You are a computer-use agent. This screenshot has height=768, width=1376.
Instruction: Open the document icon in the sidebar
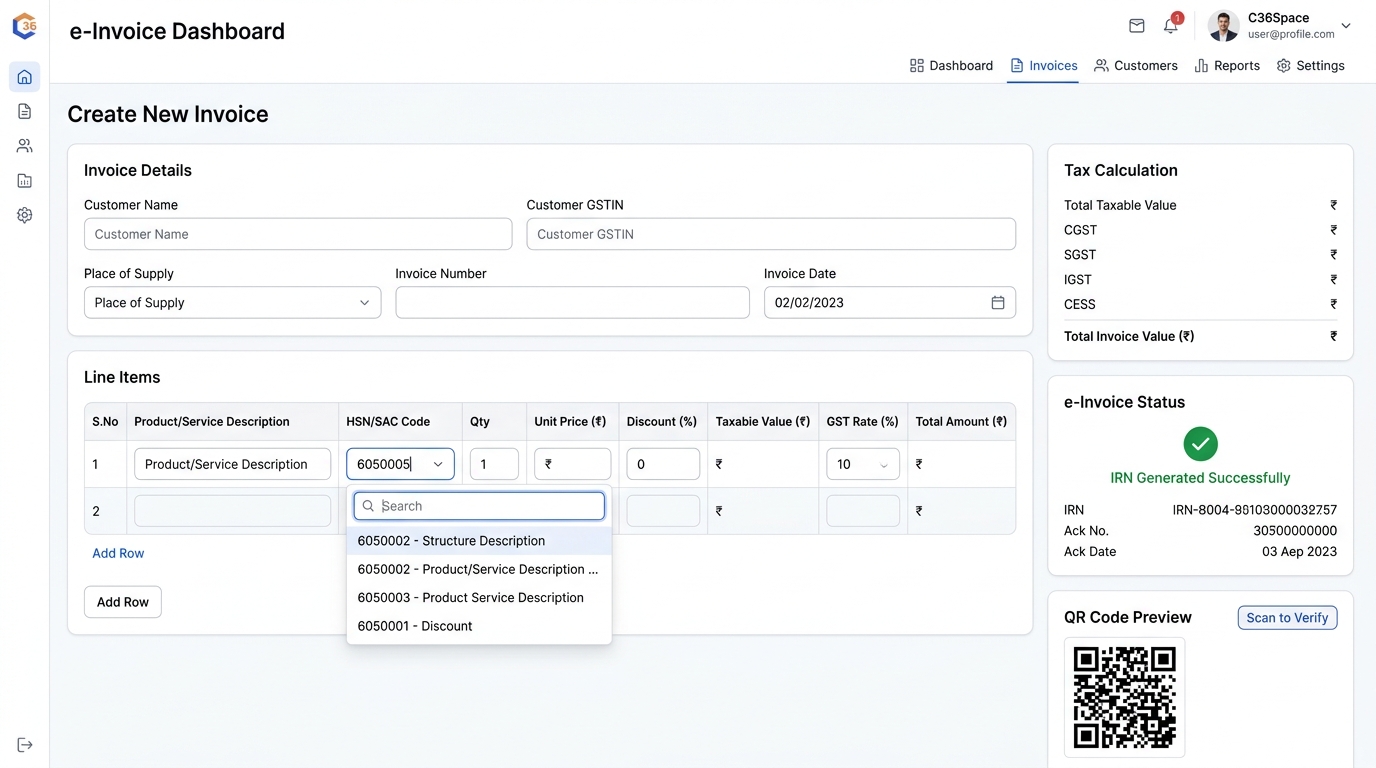tap(25, 111)
